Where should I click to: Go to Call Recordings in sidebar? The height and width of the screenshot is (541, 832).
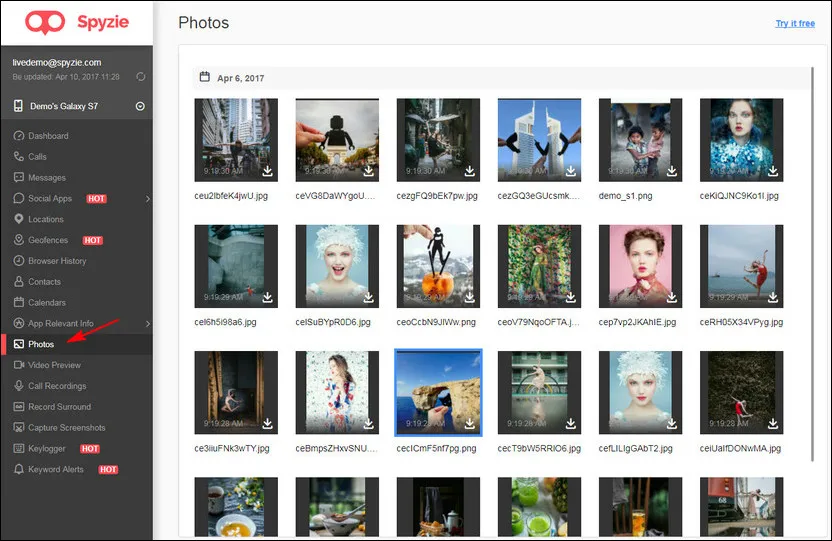pos(57,386)
